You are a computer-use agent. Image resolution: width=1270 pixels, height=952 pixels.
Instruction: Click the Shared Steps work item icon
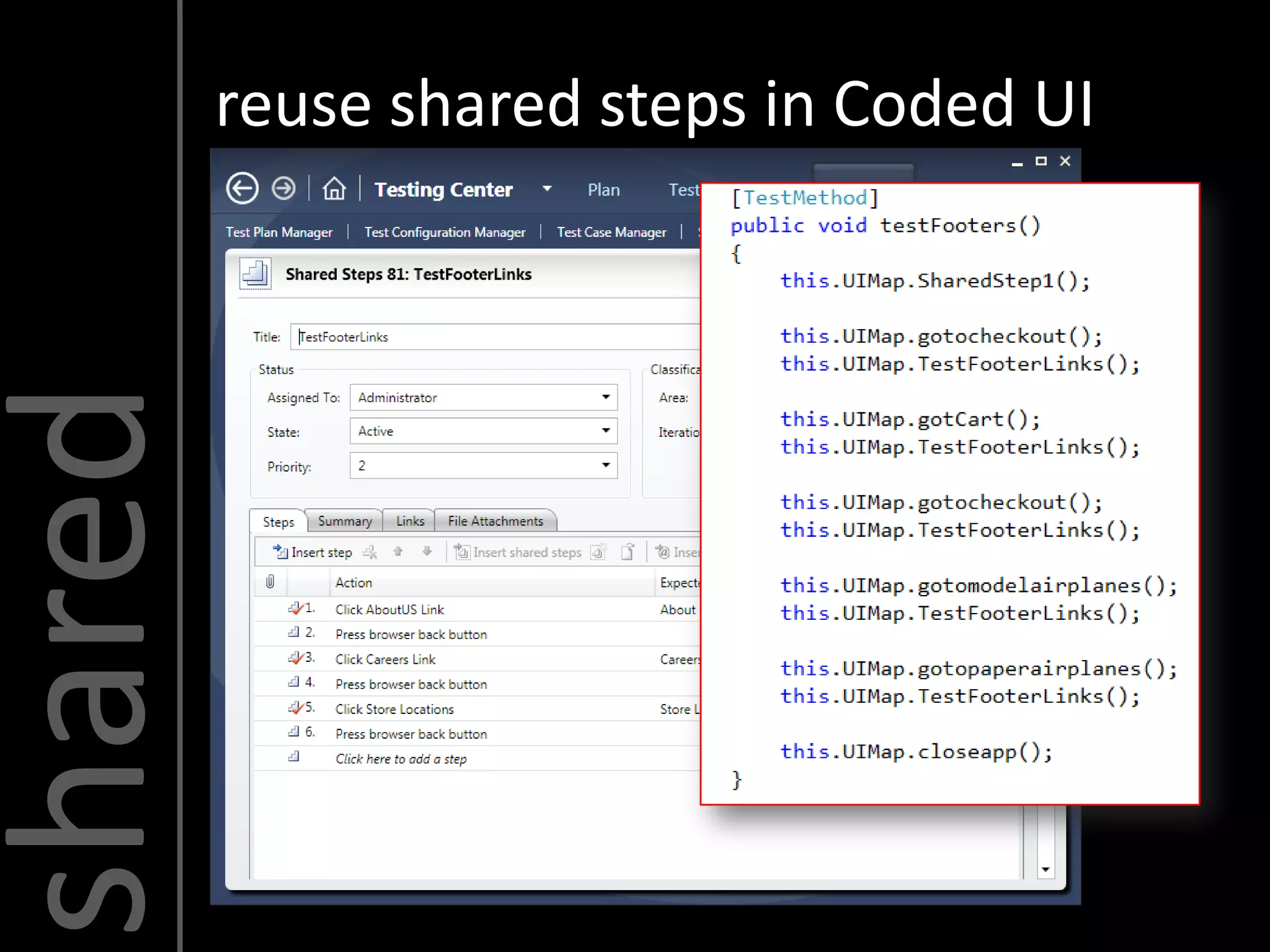coord(255,273)
